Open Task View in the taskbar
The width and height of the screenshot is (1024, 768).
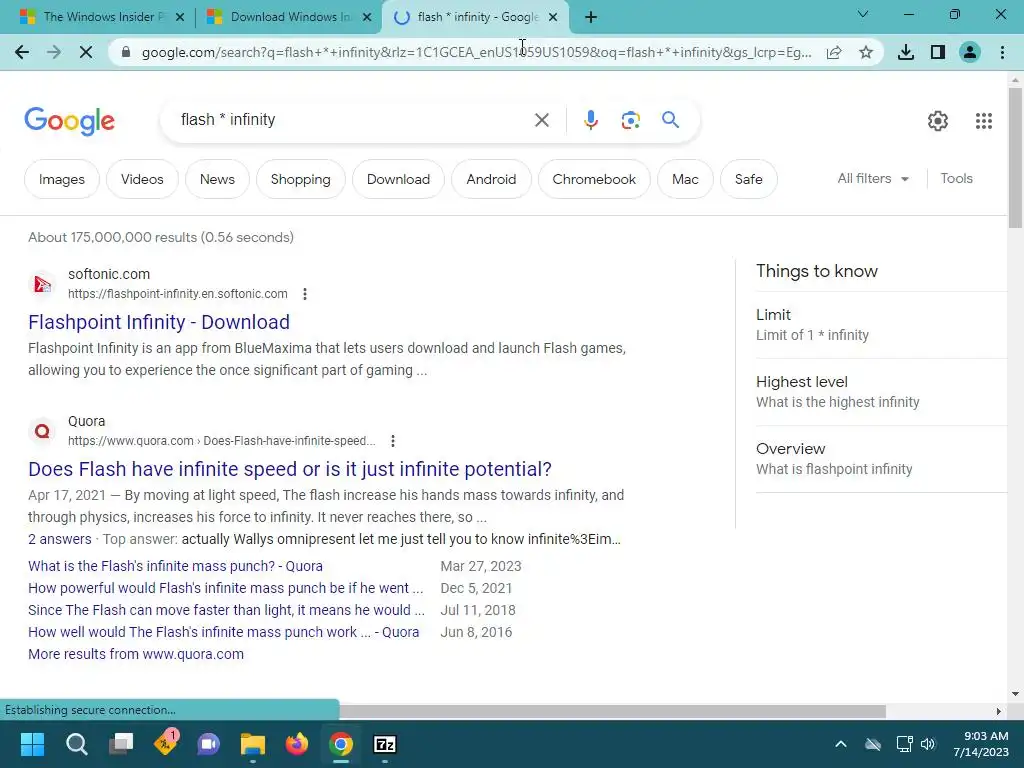(121, 744)
